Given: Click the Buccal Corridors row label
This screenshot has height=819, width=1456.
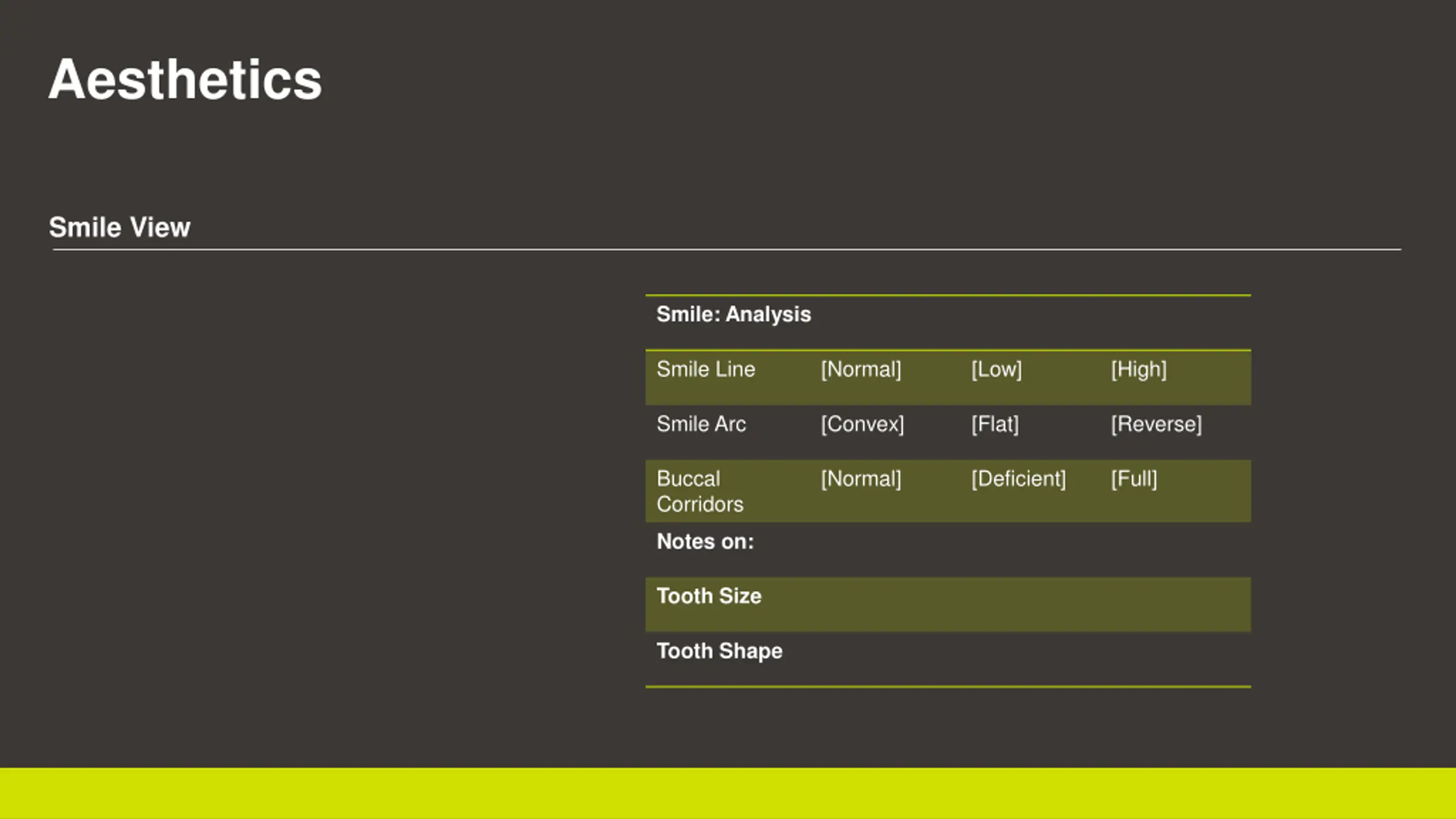Looking at the screenshot, I should tap(700, 491).
